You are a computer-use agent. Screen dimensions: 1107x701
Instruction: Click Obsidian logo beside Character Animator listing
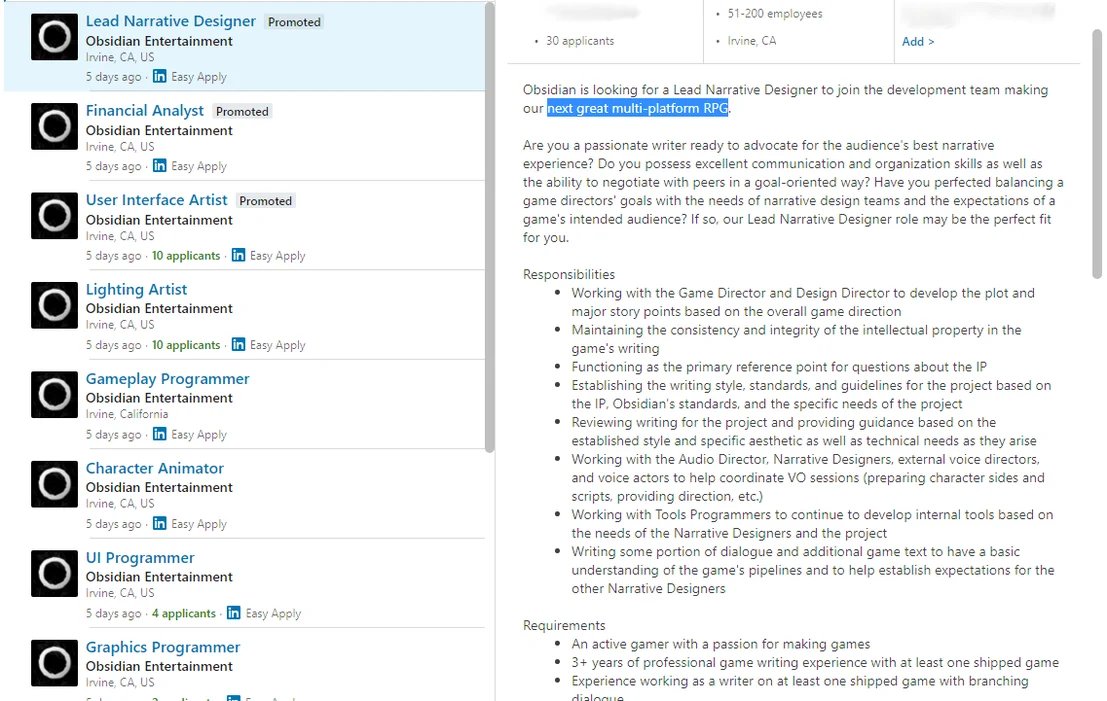pos(54,484)
